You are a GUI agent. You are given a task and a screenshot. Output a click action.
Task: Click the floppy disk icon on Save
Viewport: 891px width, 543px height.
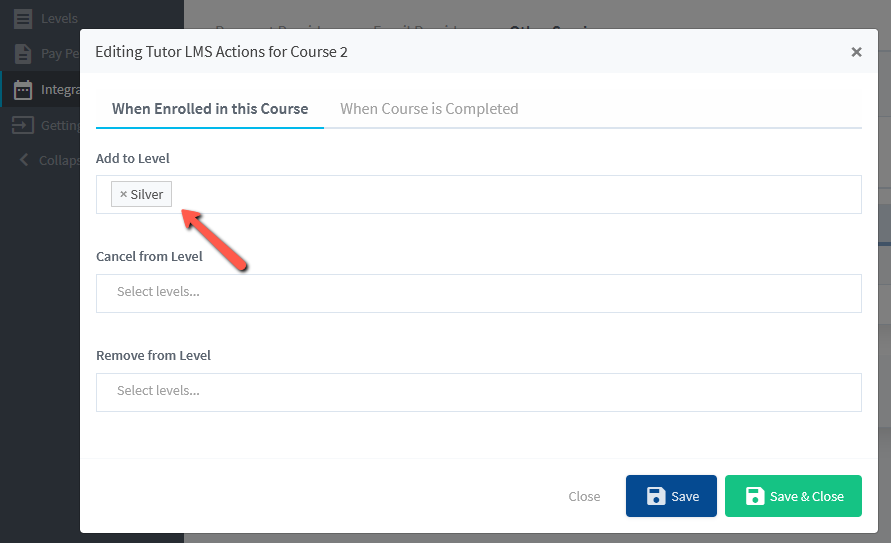click(656, 496)
